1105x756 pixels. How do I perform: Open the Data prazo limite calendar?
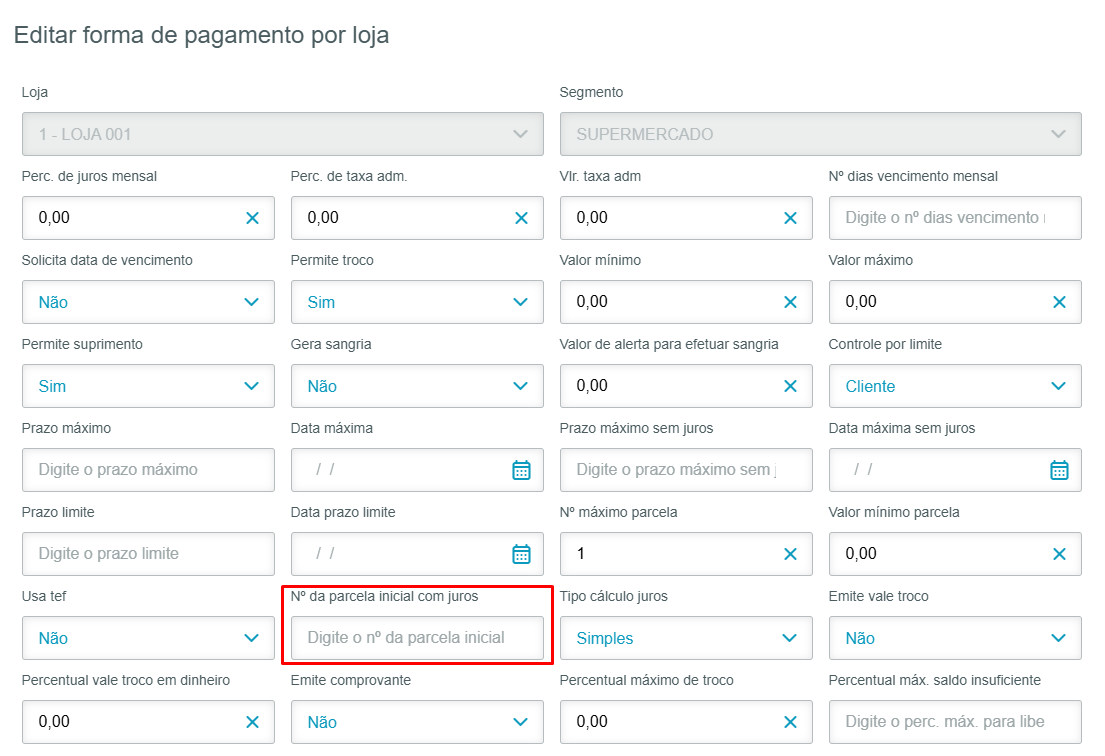pyautogui.click(x=521, y=554)
